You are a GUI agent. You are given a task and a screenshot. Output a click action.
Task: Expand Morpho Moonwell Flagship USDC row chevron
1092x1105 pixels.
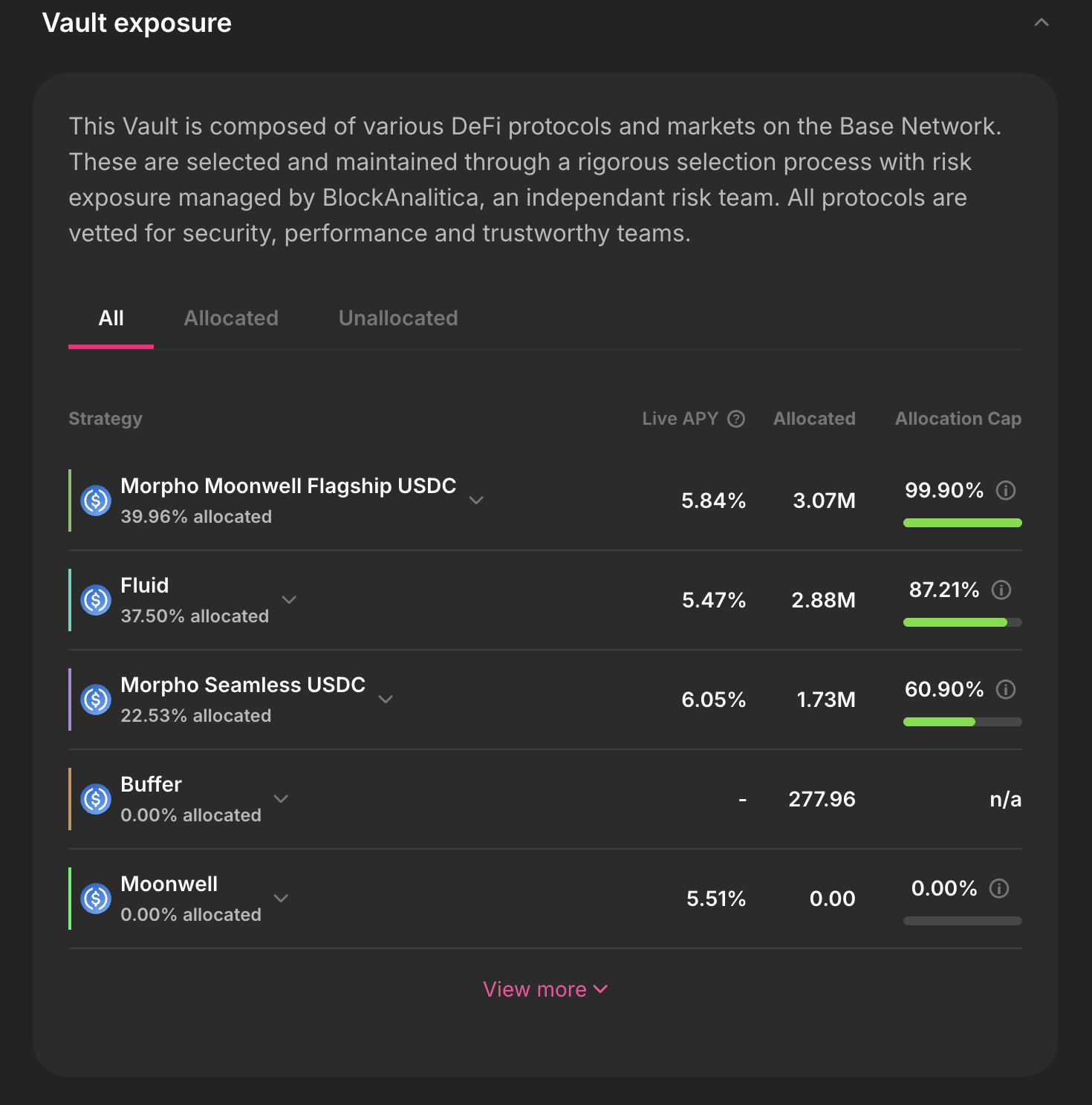(477, 501)
